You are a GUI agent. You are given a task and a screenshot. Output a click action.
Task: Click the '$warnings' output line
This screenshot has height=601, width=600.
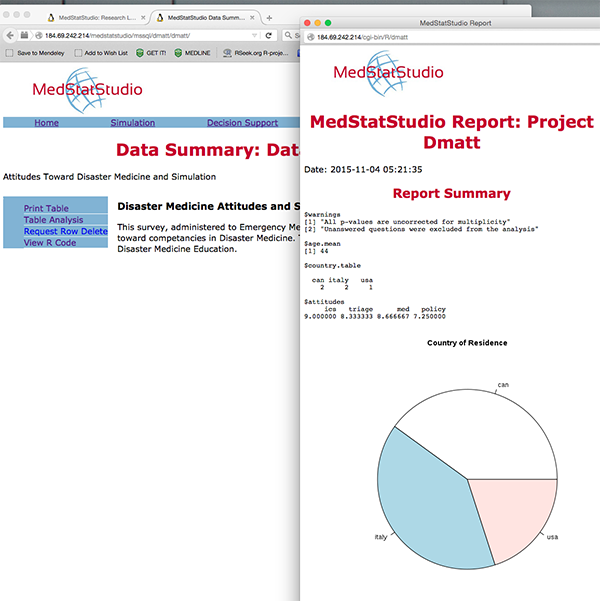click(322, 215)
